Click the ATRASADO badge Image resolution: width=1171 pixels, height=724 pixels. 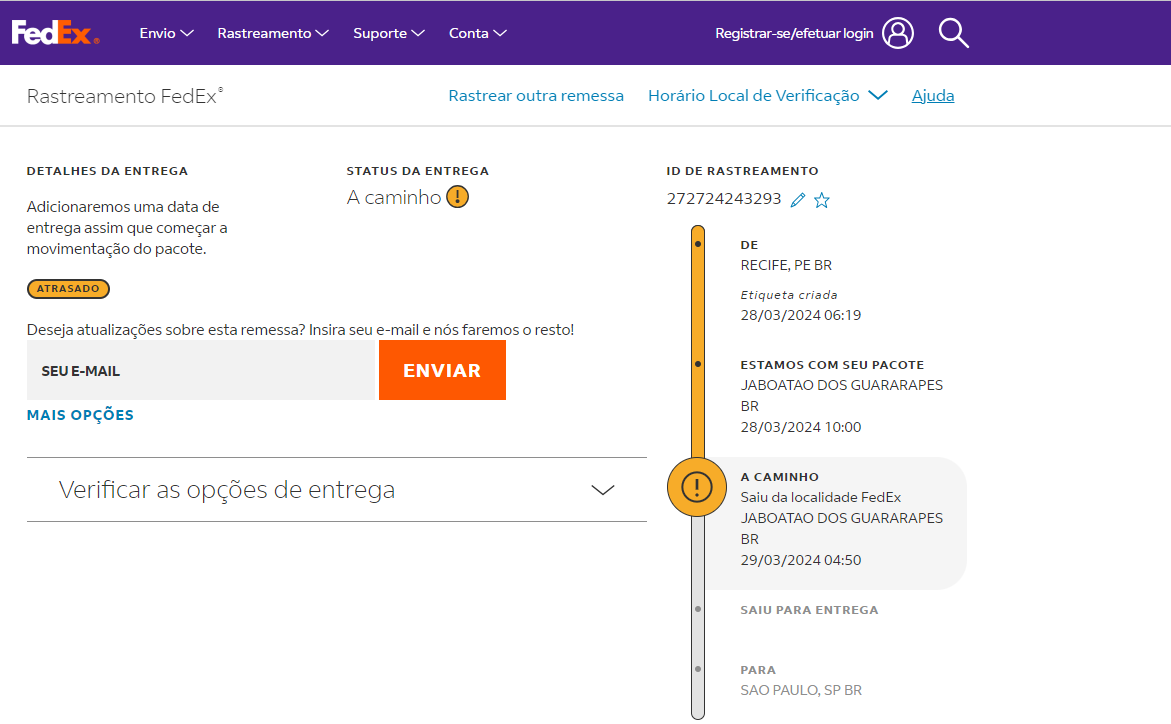pyautogui.click(x=68, y=288)
